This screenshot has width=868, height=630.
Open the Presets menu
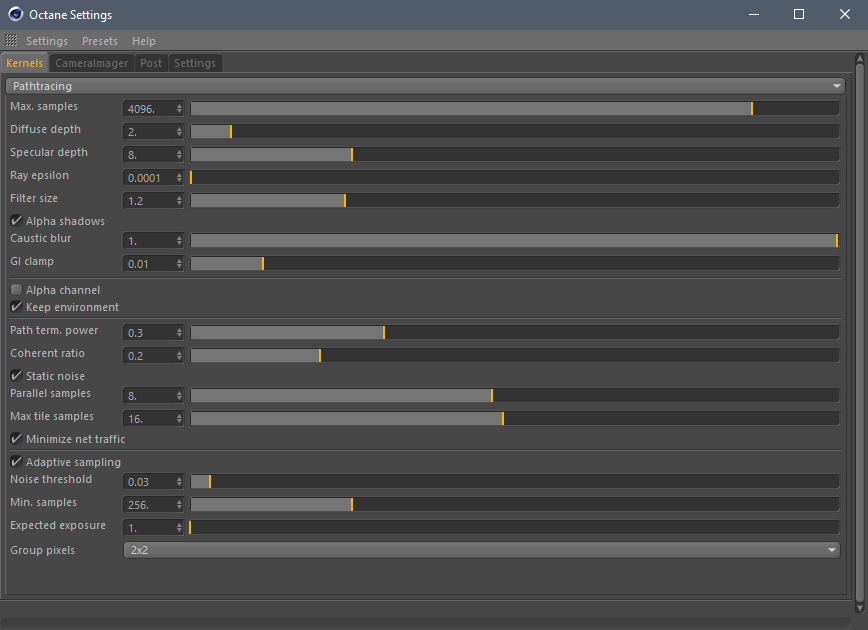point(100,41)
